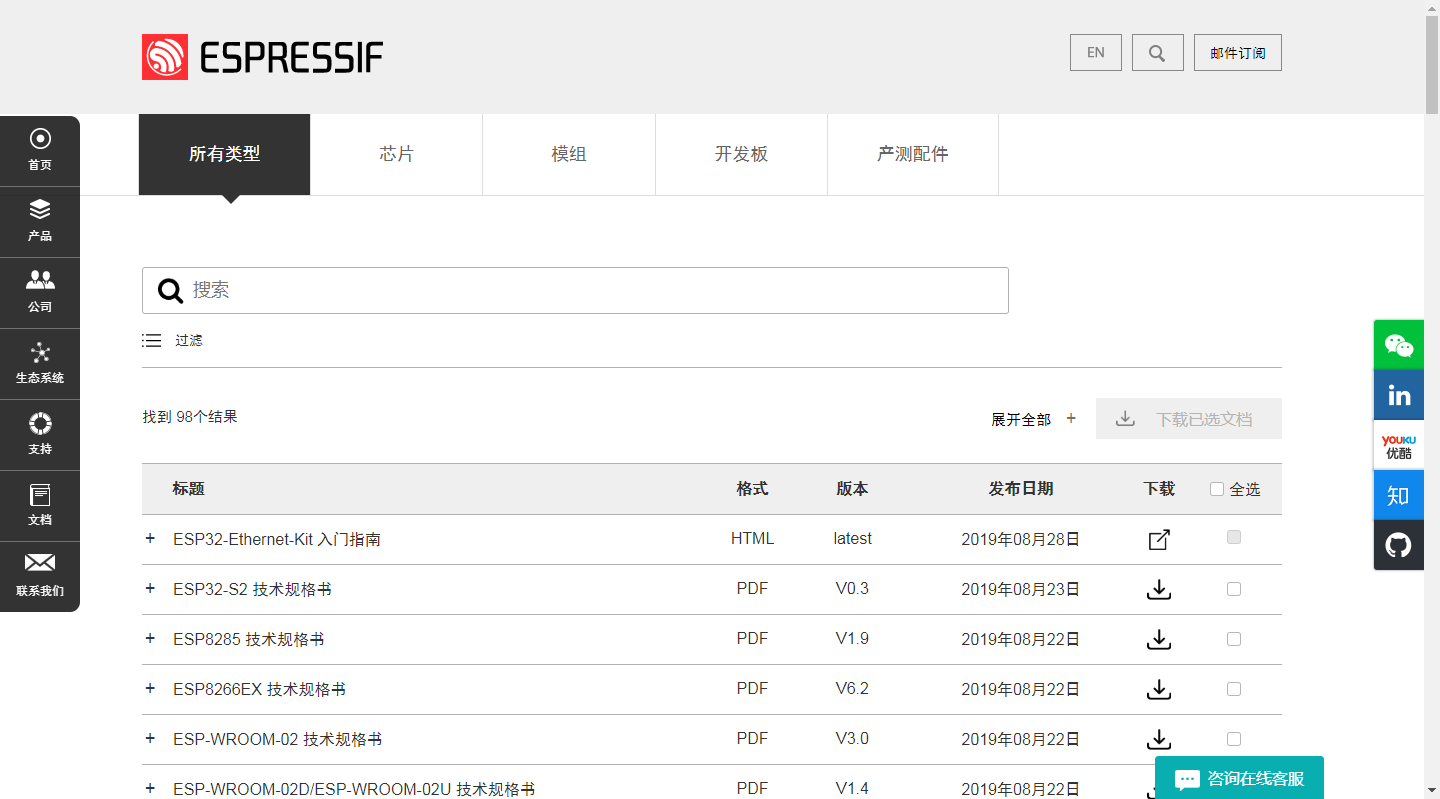Screen dimensions: 1440x799
Task: Download ESP-WROOM-02 技术规格书
Action: 1159,740
